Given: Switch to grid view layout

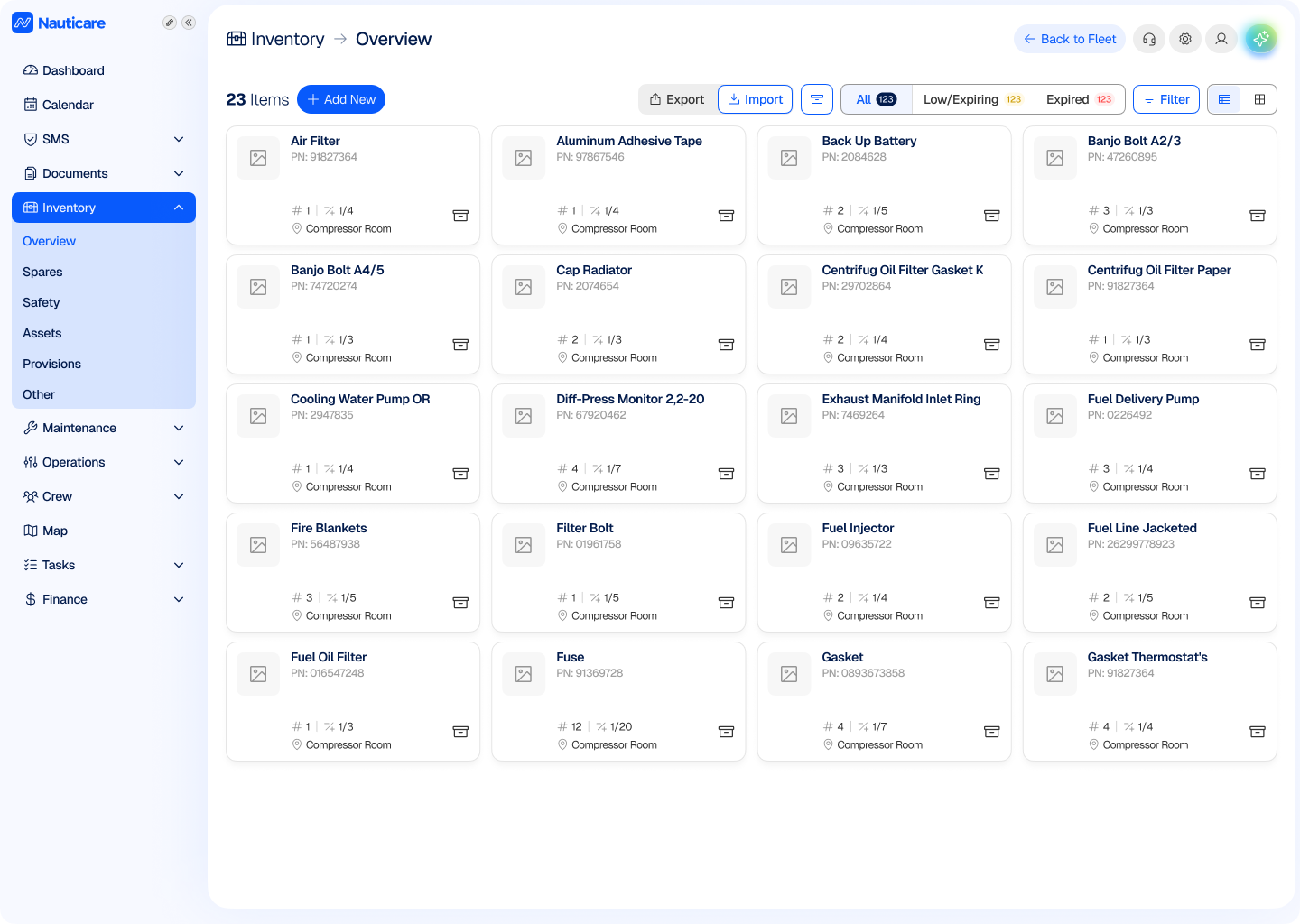Looking at the screenshot, I should [1259, 99].
